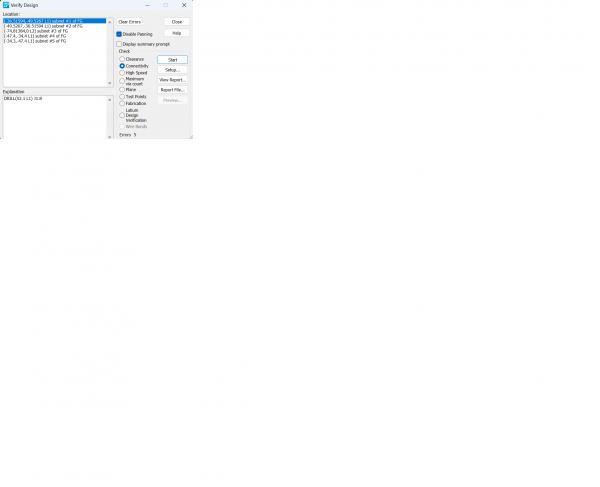The width and height of the screenshot is (600, 487).
Task: Close the Verify Design window with X
Action: pos(184,5)
